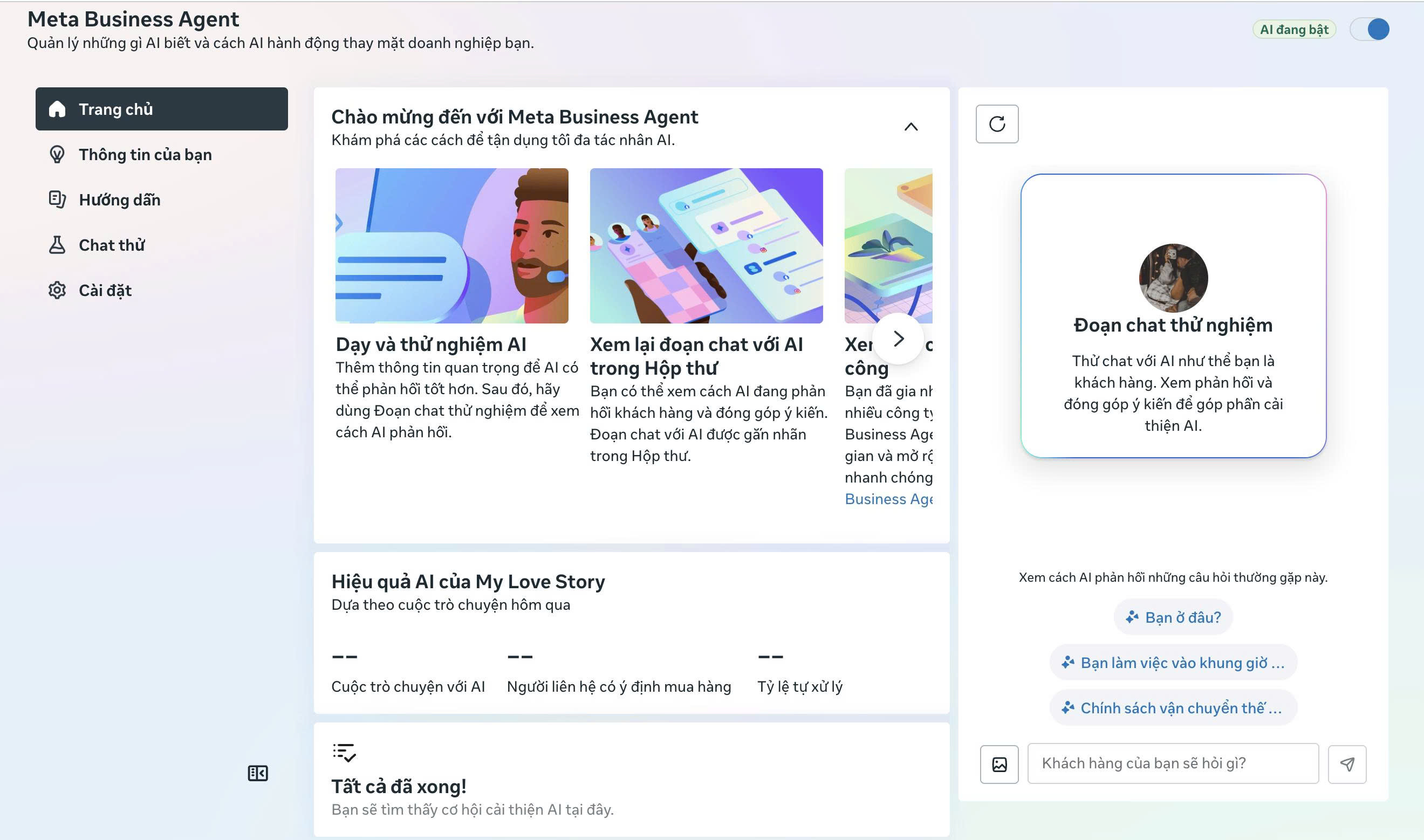This screenshot has height=840, width=1424.
Task: Collapse the Chào mừng welcome section
Action: click(x=911, y=127)
